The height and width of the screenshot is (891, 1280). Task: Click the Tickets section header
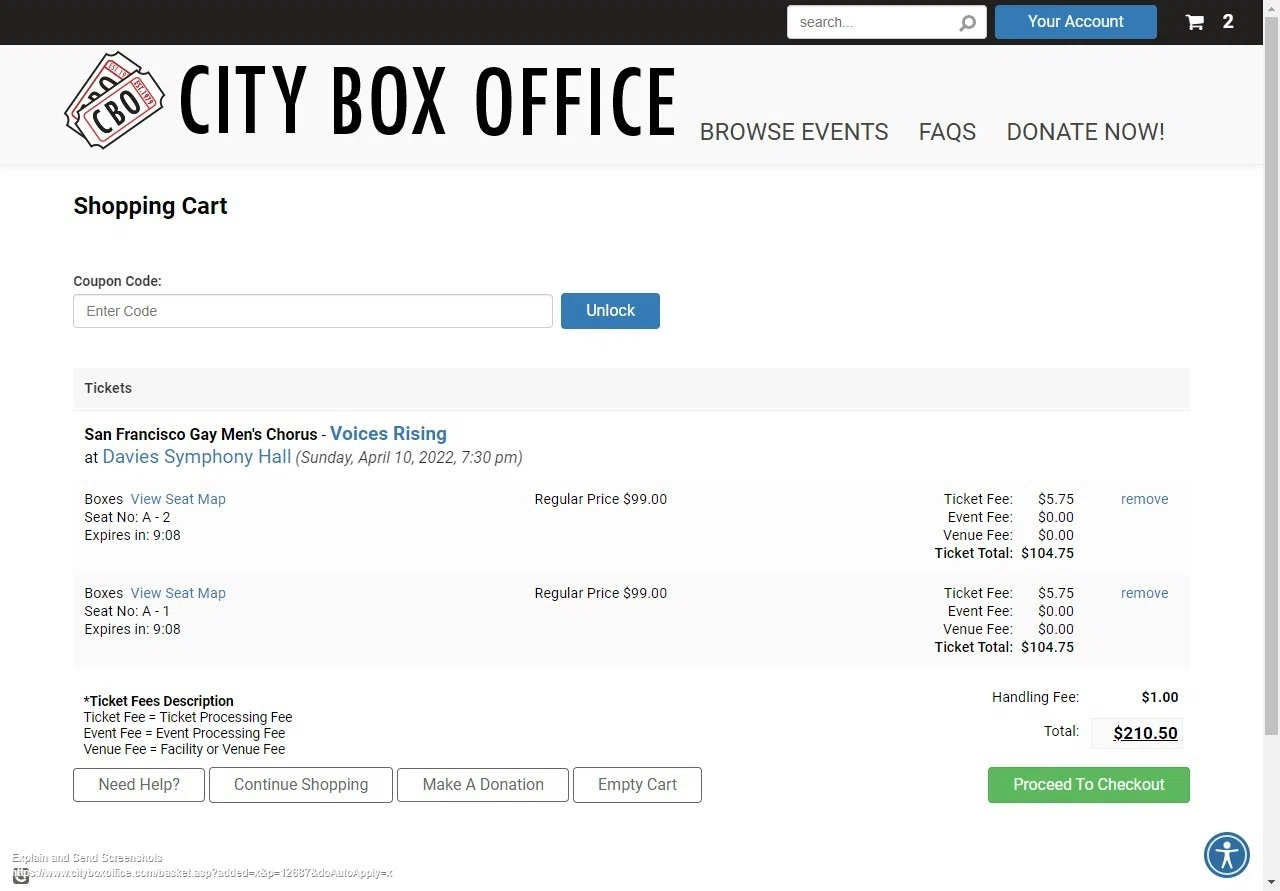(631, 388)
